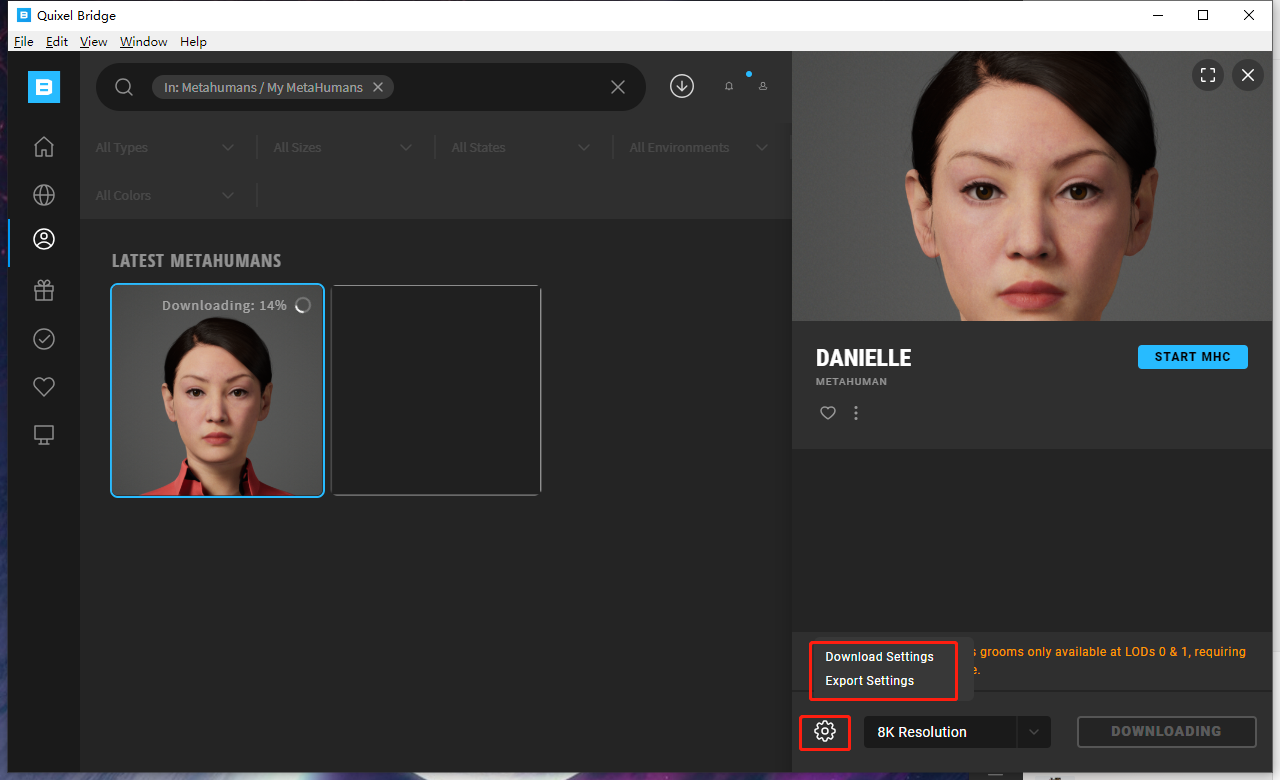Click the Downloading 14% progress spinner
The width and height of the screenshot is (1280, 780).
point(303,305)
